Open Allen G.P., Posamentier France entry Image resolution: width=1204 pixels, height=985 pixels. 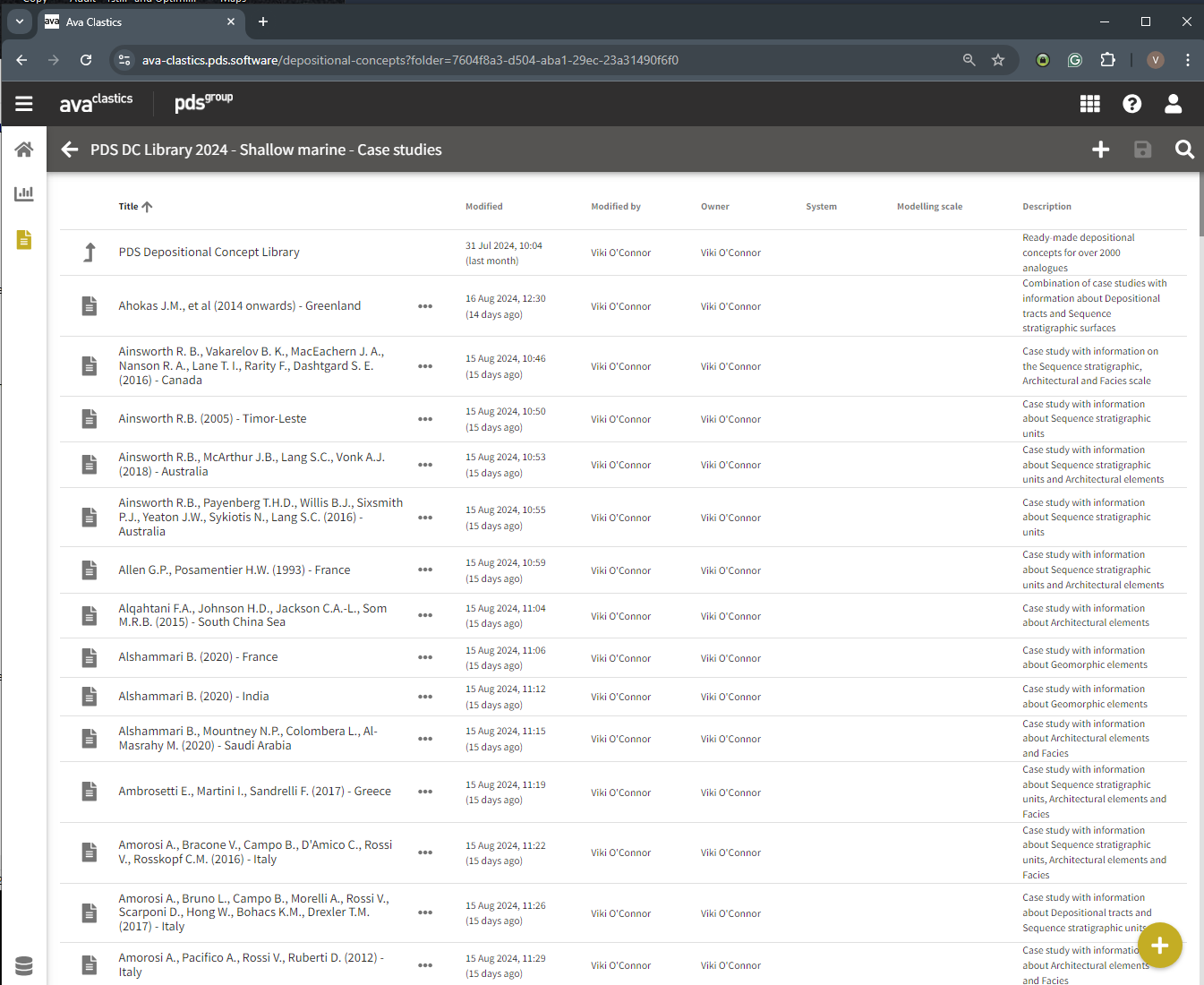tap(234, 570)
